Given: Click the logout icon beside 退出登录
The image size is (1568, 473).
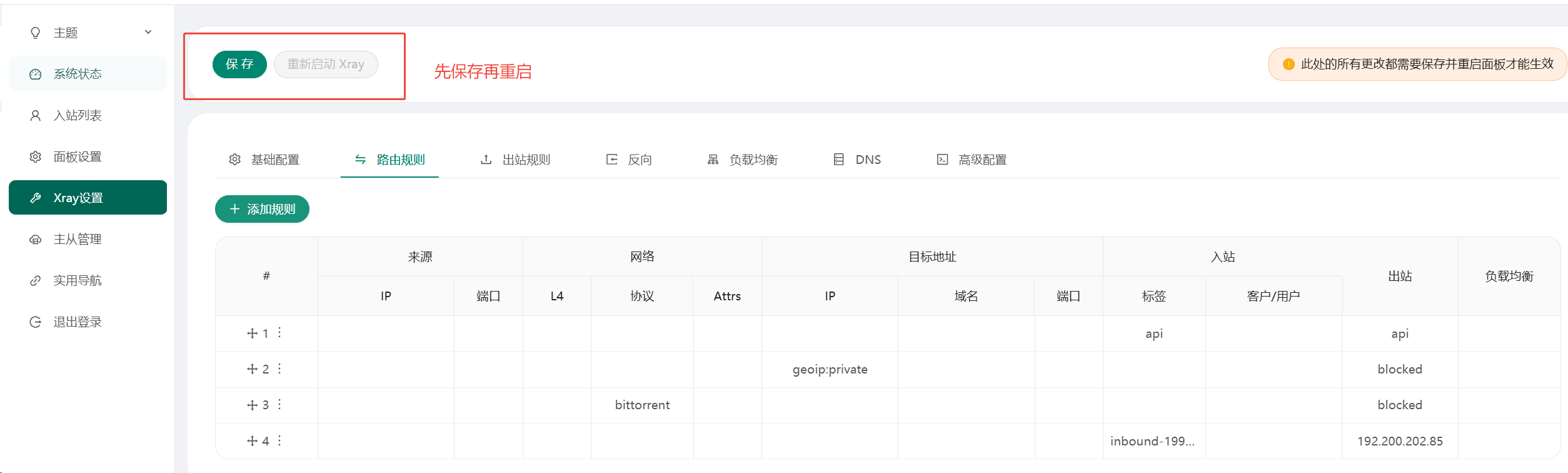Looking at the screenshot, I should [x=36, y=322].
